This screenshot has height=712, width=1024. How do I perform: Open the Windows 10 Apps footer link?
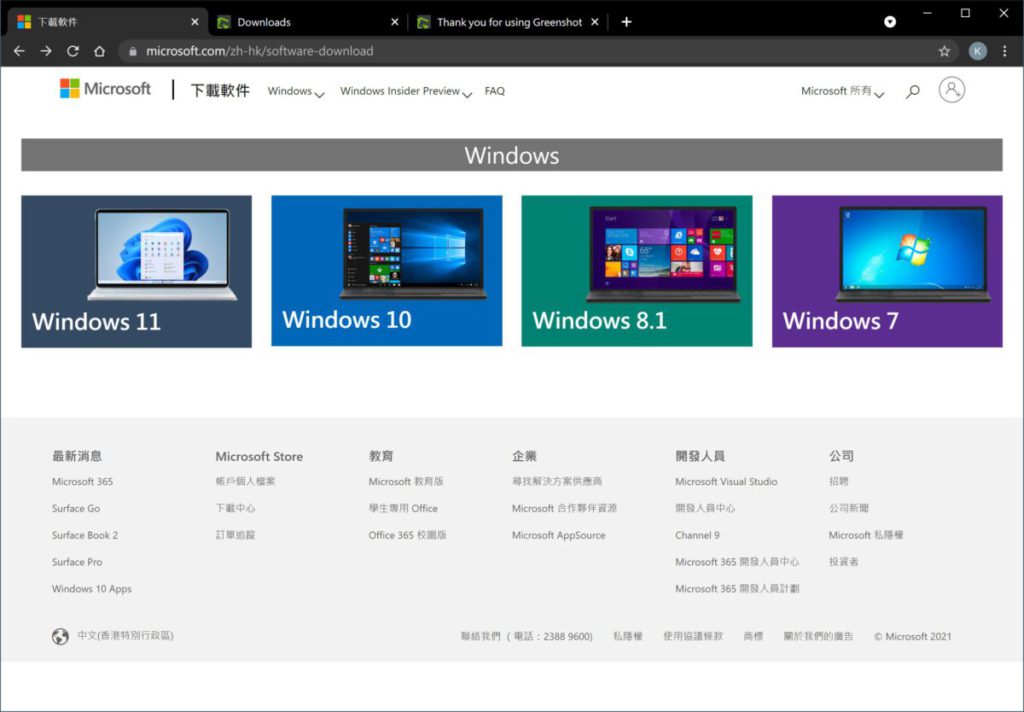(x=91, y=589)
